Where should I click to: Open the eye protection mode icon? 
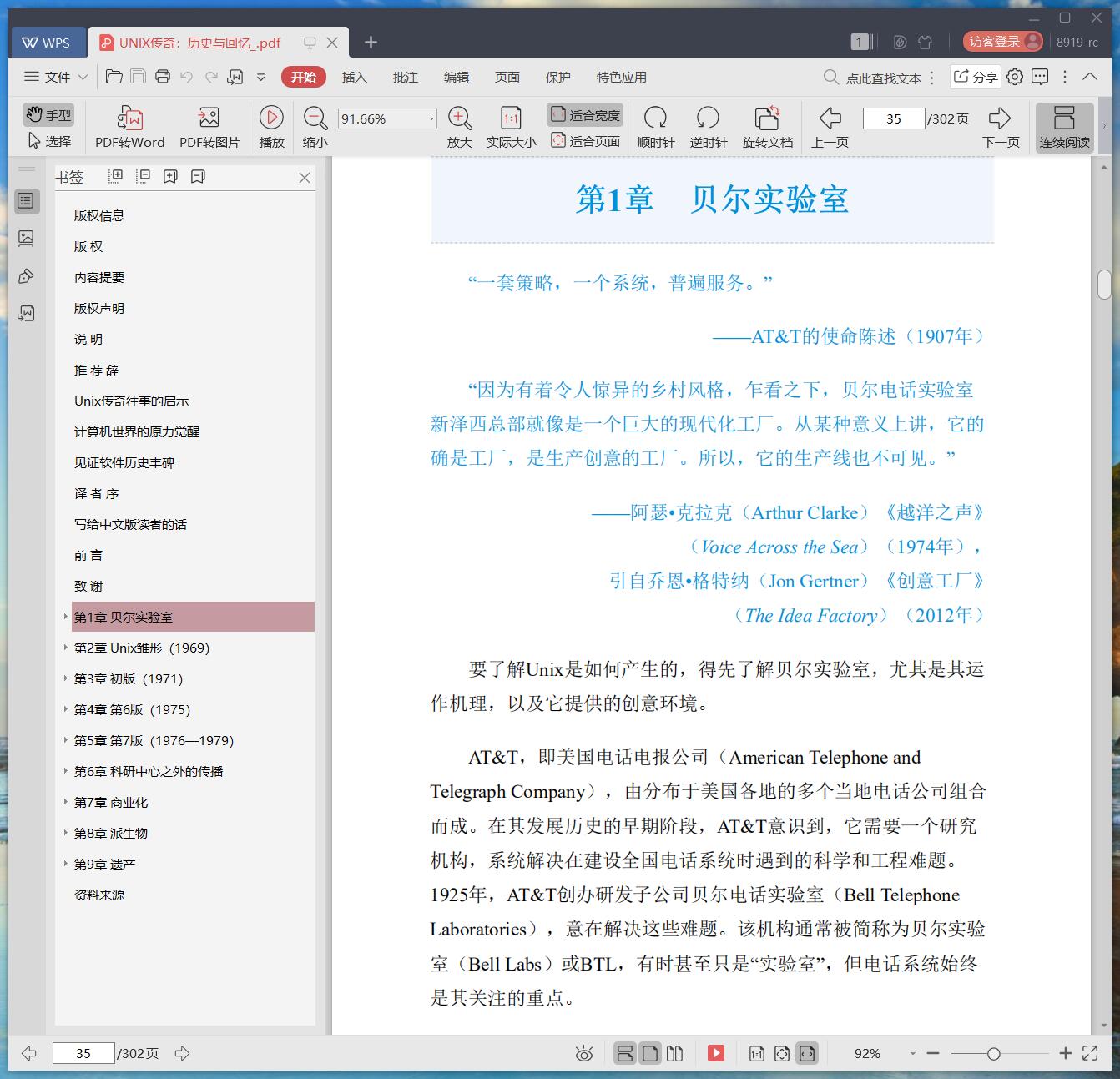(584, 1054)
